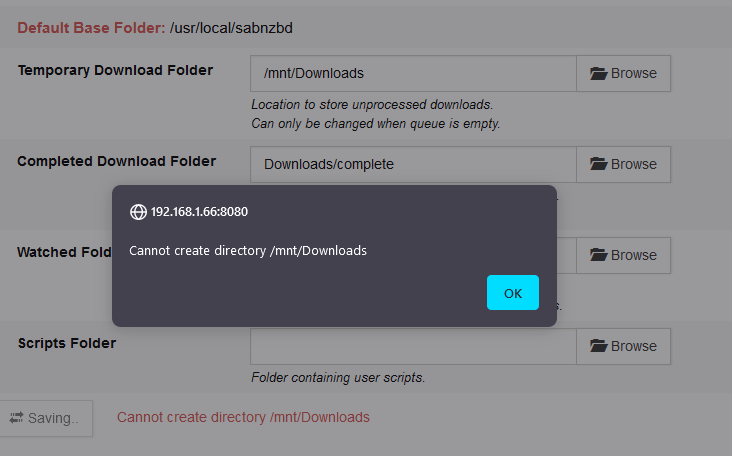Browse for Scripts Folder
Image resolution: width=732 pixels, height=456 pixels.
point(623,346)
